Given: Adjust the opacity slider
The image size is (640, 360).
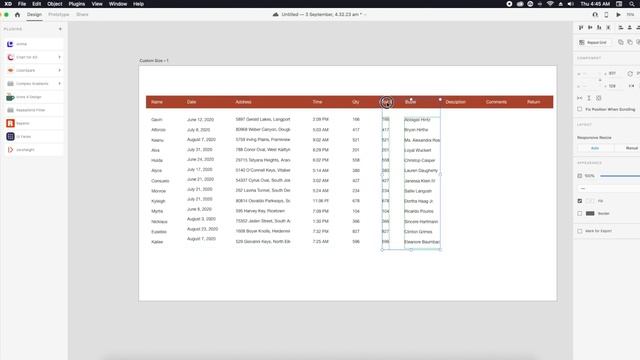Looking at the screenshot, I should [x=620, y=176].
